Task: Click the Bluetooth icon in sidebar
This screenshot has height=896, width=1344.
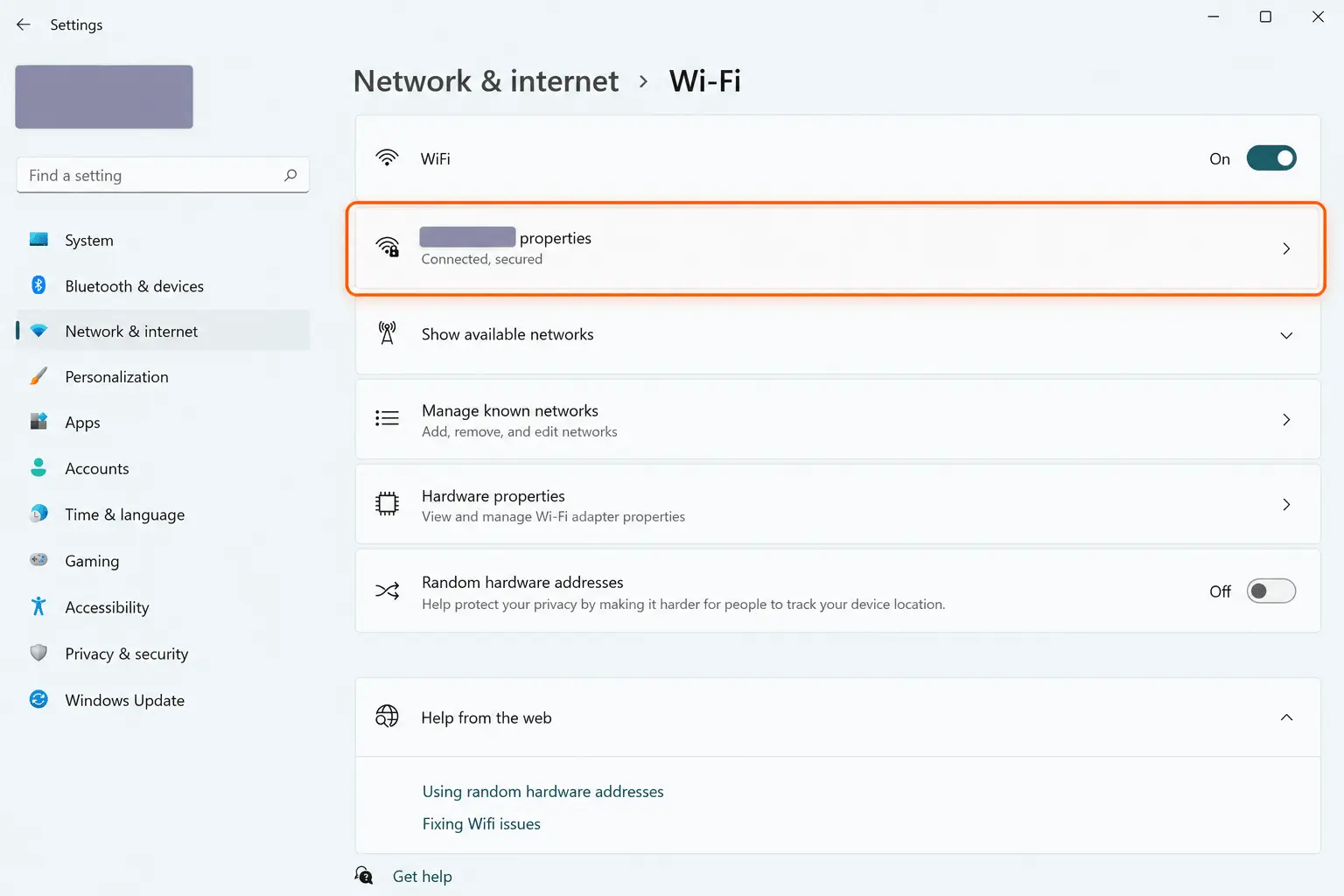Action: (38, 285)
